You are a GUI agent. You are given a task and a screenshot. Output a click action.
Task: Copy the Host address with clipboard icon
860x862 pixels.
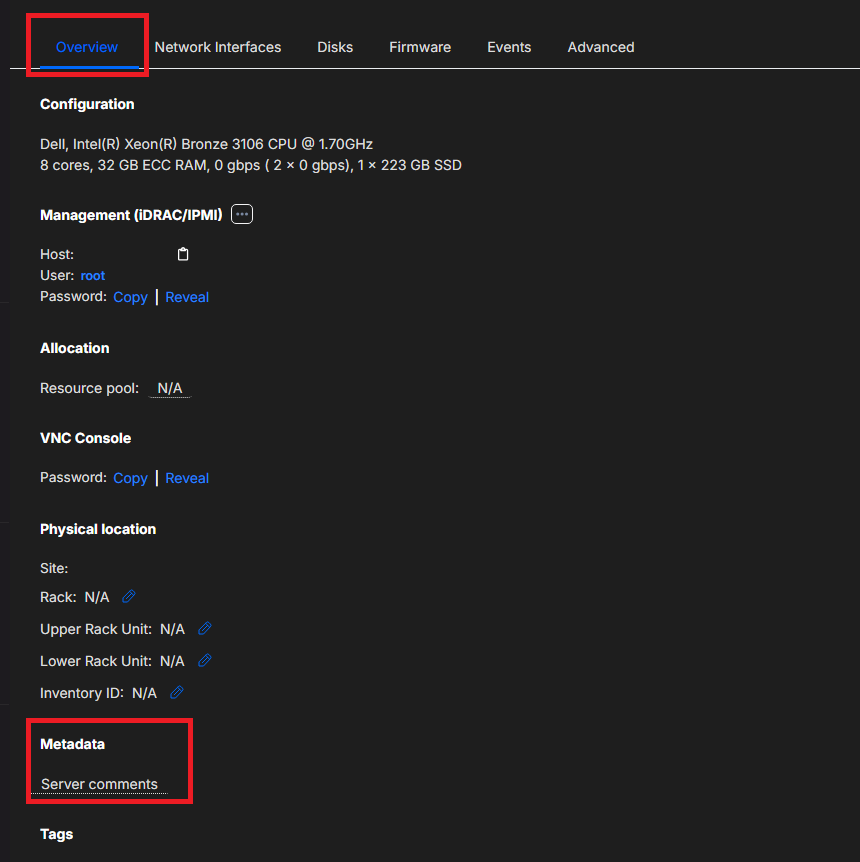point(183,254)
